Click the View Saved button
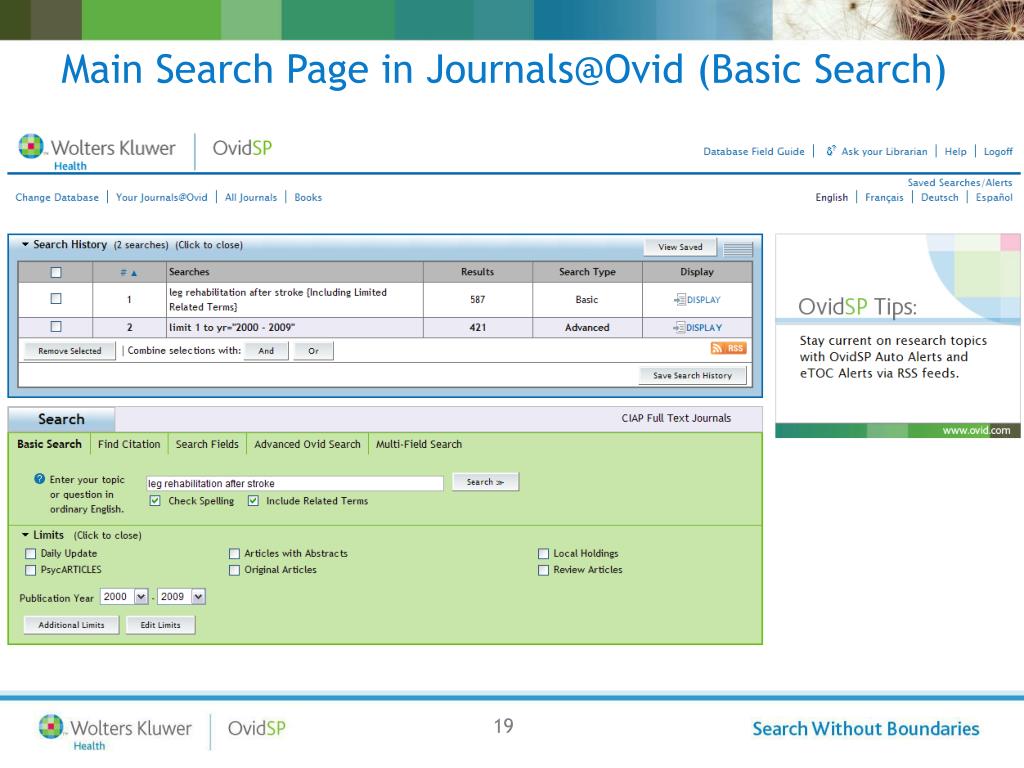 pyautogui.click(x=680, y=247)
